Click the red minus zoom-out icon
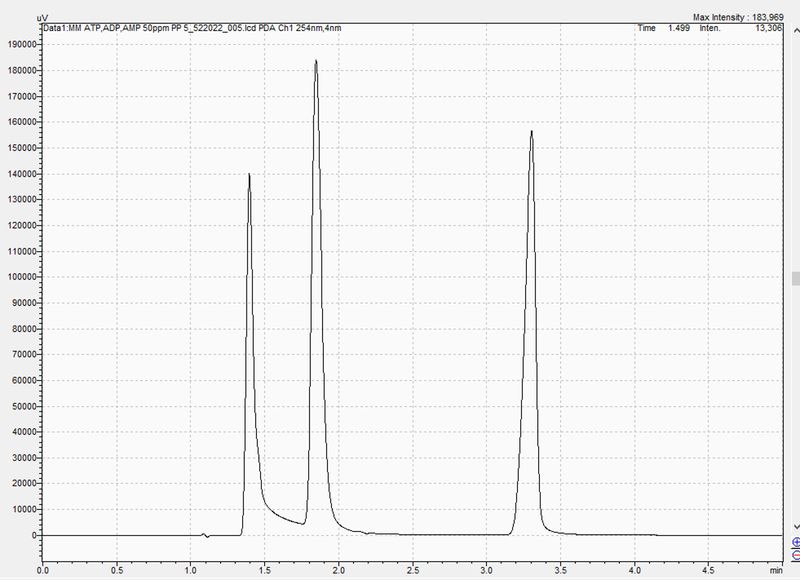Screen dimensions: 800x580 (x=796, y=554)
